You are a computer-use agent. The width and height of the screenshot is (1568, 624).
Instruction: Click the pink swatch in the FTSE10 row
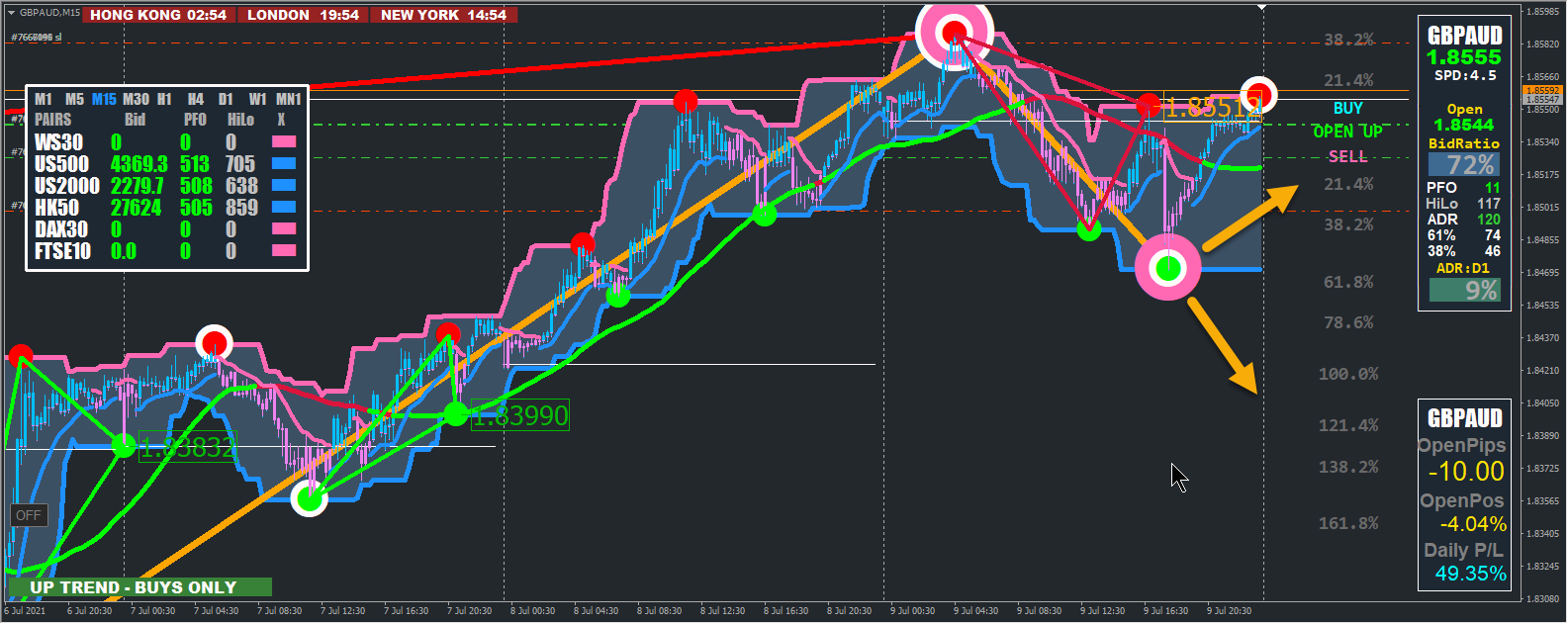284,251
